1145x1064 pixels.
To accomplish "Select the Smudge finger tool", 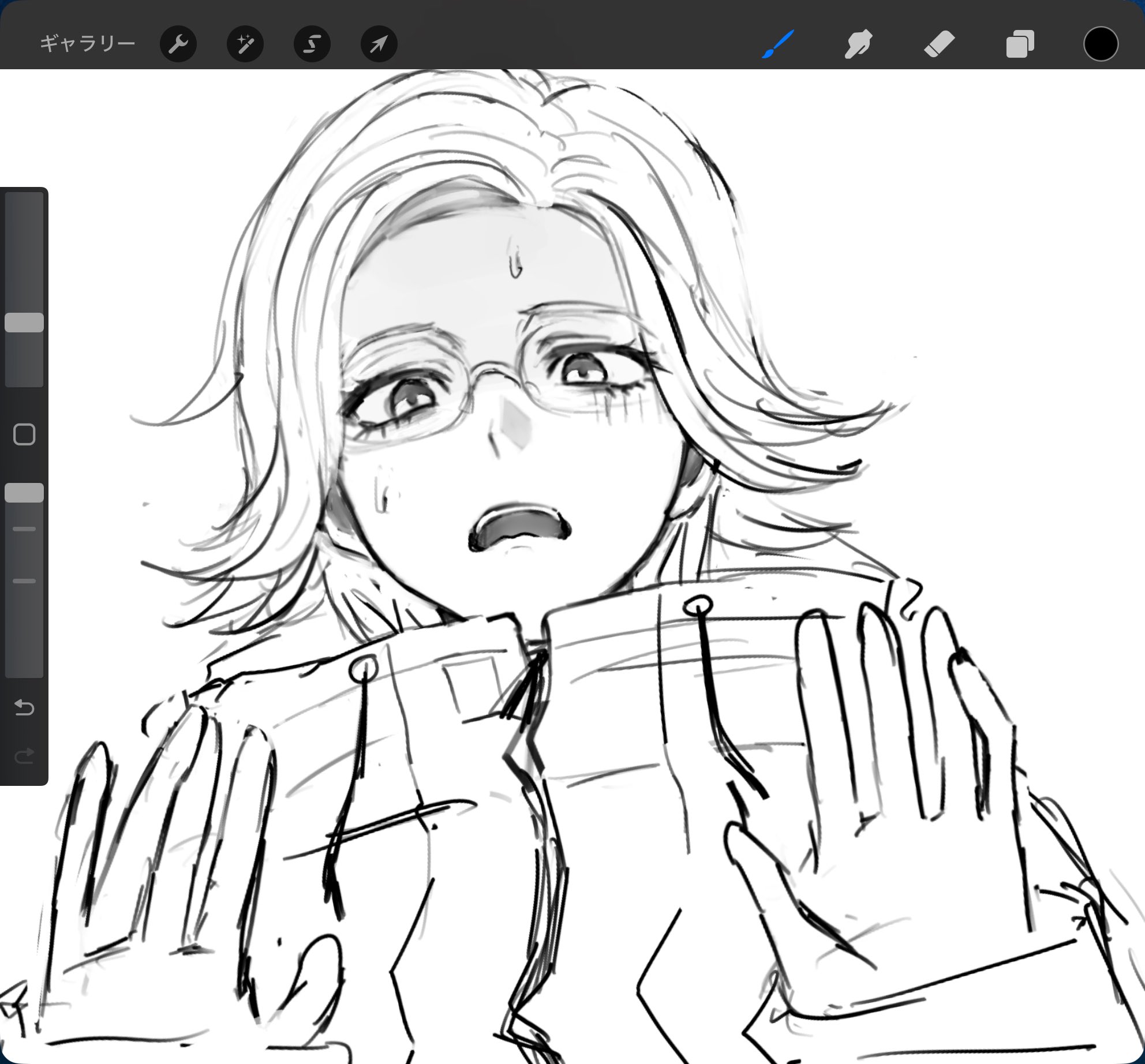I will tap(858, 44).
